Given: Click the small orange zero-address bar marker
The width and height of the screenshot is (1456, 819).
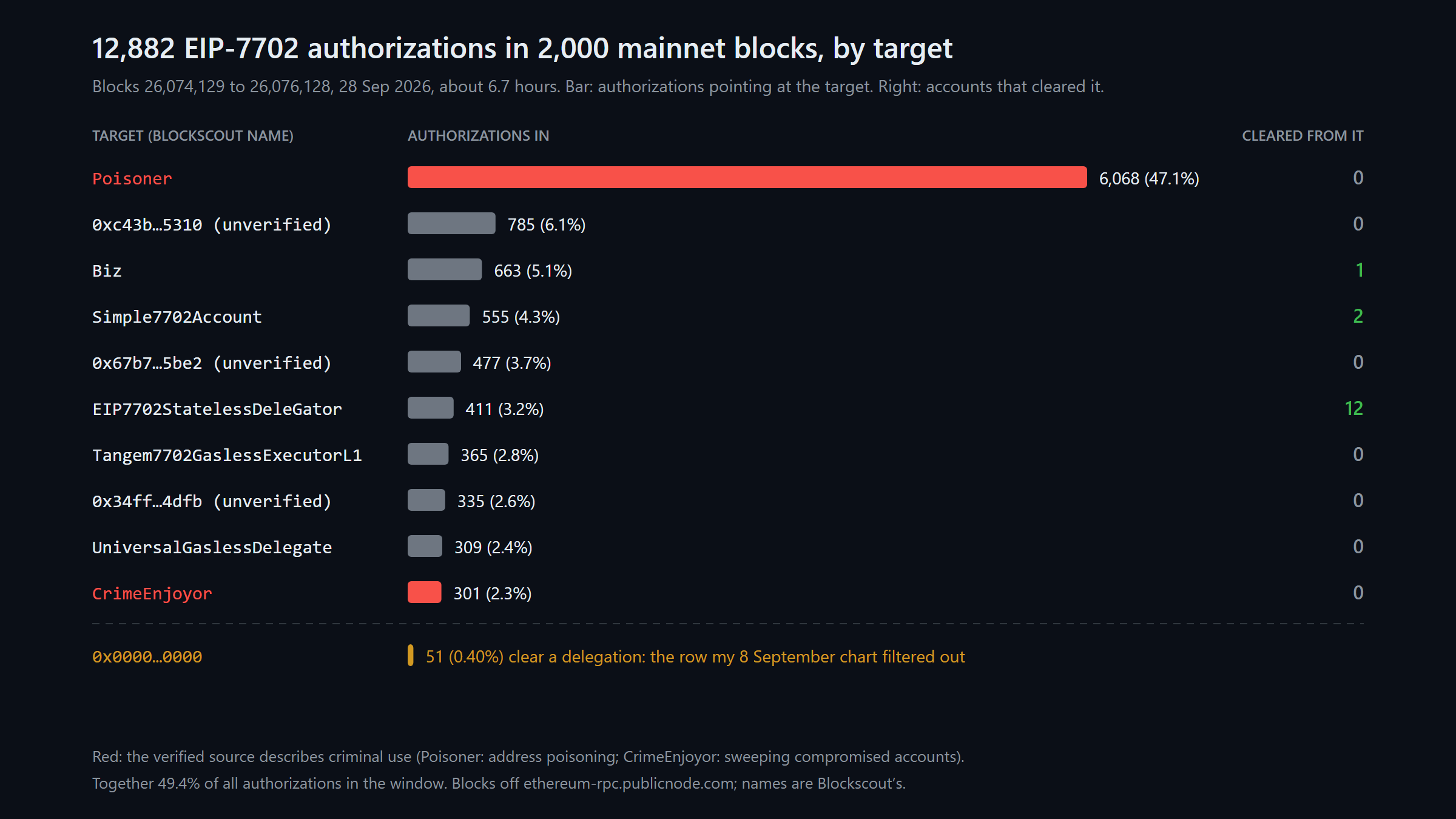Looking at the screenshot, I should pyautogui.click(x=411, y=655).
